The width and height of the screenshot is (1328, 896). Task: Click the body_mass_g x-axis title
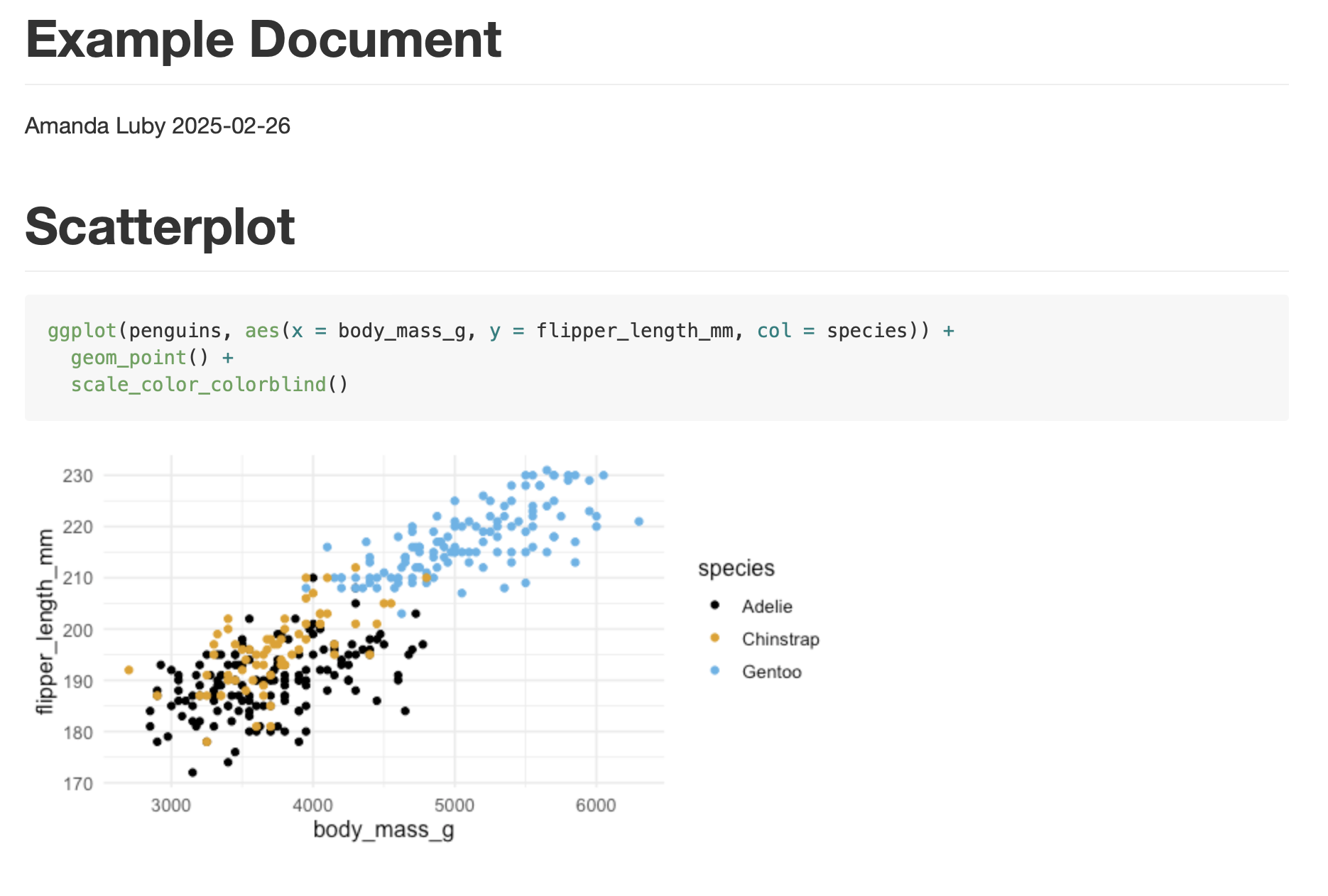383,829
